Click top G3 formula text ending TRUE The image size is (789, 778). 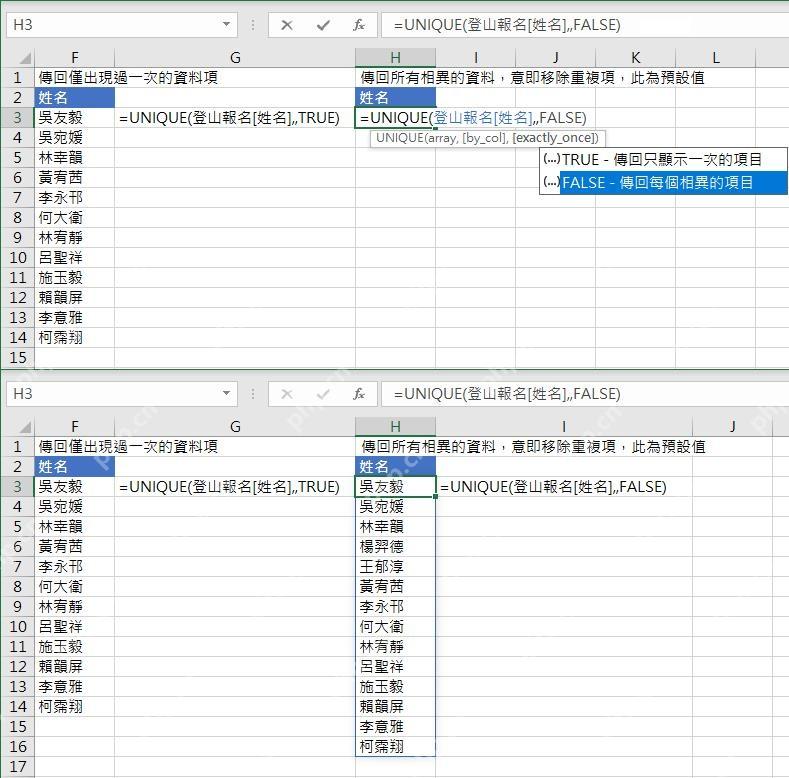(229, 118)
